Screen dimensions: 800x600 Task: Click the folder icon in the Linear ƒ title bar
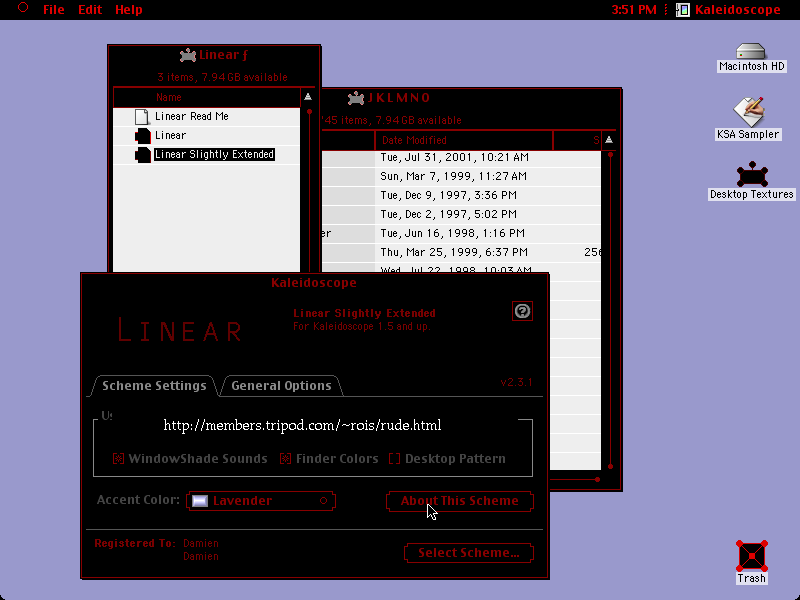[x=188, y=55]
